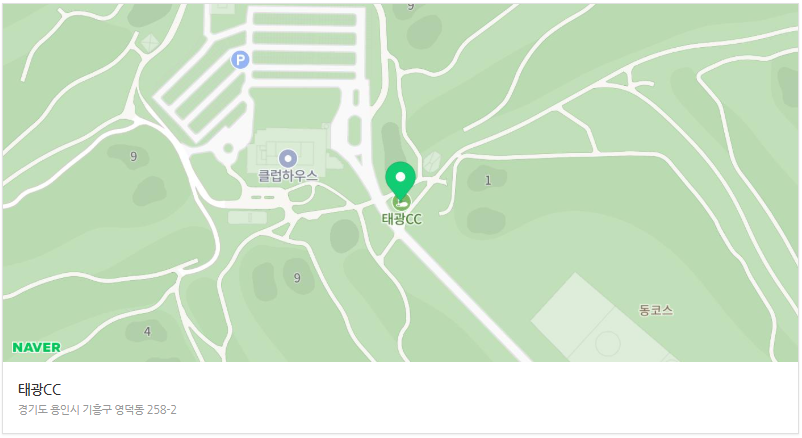802x438 pixels.
Task: Click the blue parking P icon
Action: [x=240, y=60]
